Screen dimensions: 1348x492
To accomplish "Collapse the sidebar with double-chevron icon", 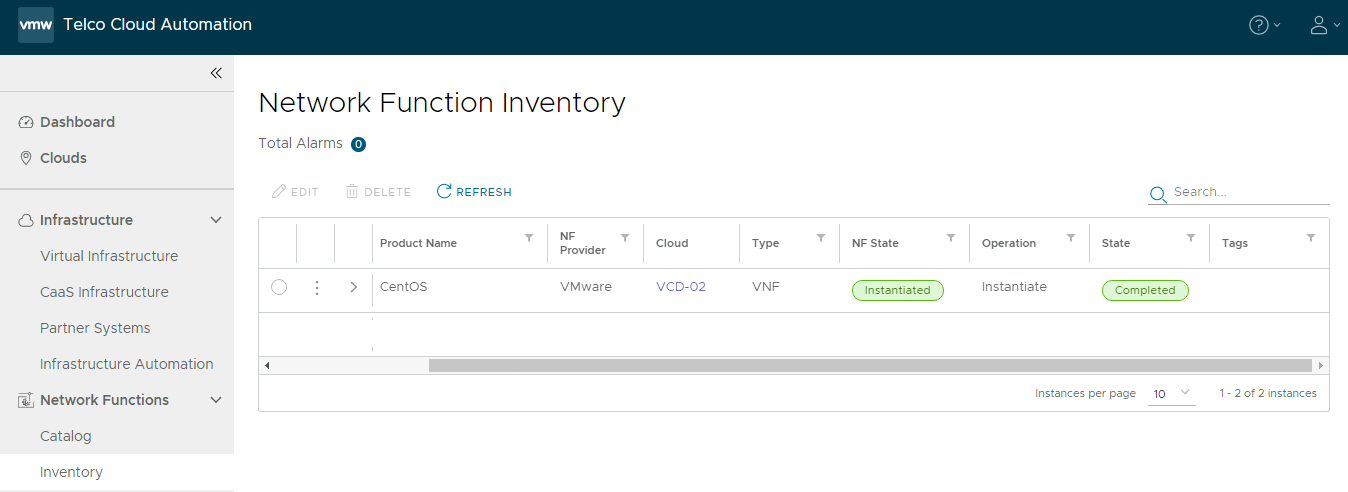I will click(216, 73).
